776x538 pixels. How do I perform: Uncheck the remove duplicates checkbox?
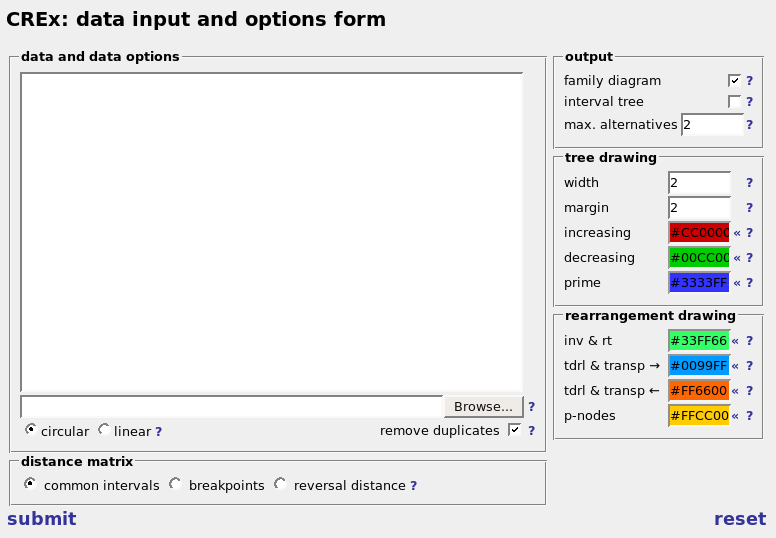[x=515, y=430]
